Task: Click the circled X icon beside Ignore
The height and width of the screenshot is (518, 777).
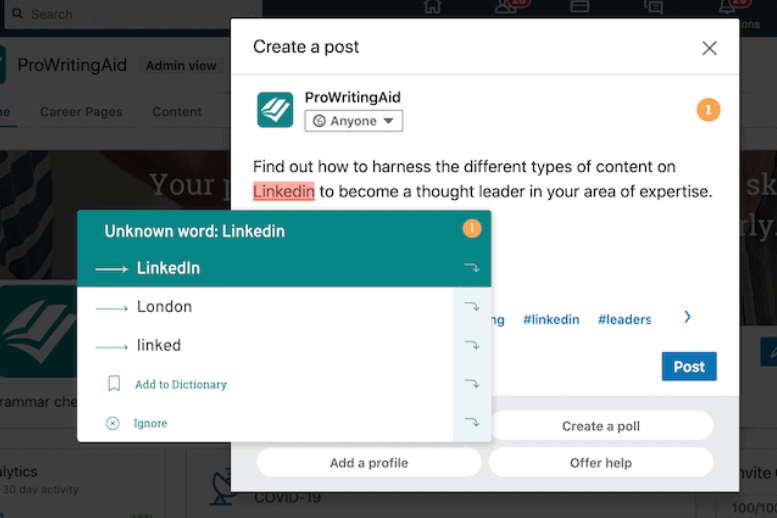Action: 112,423
